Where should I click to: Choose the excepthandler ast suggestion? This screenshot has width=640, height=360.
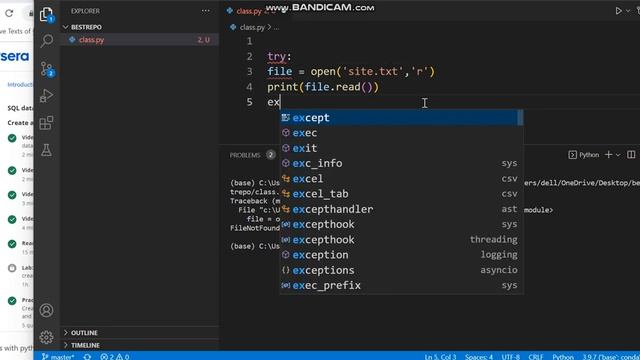click(401, 209)
